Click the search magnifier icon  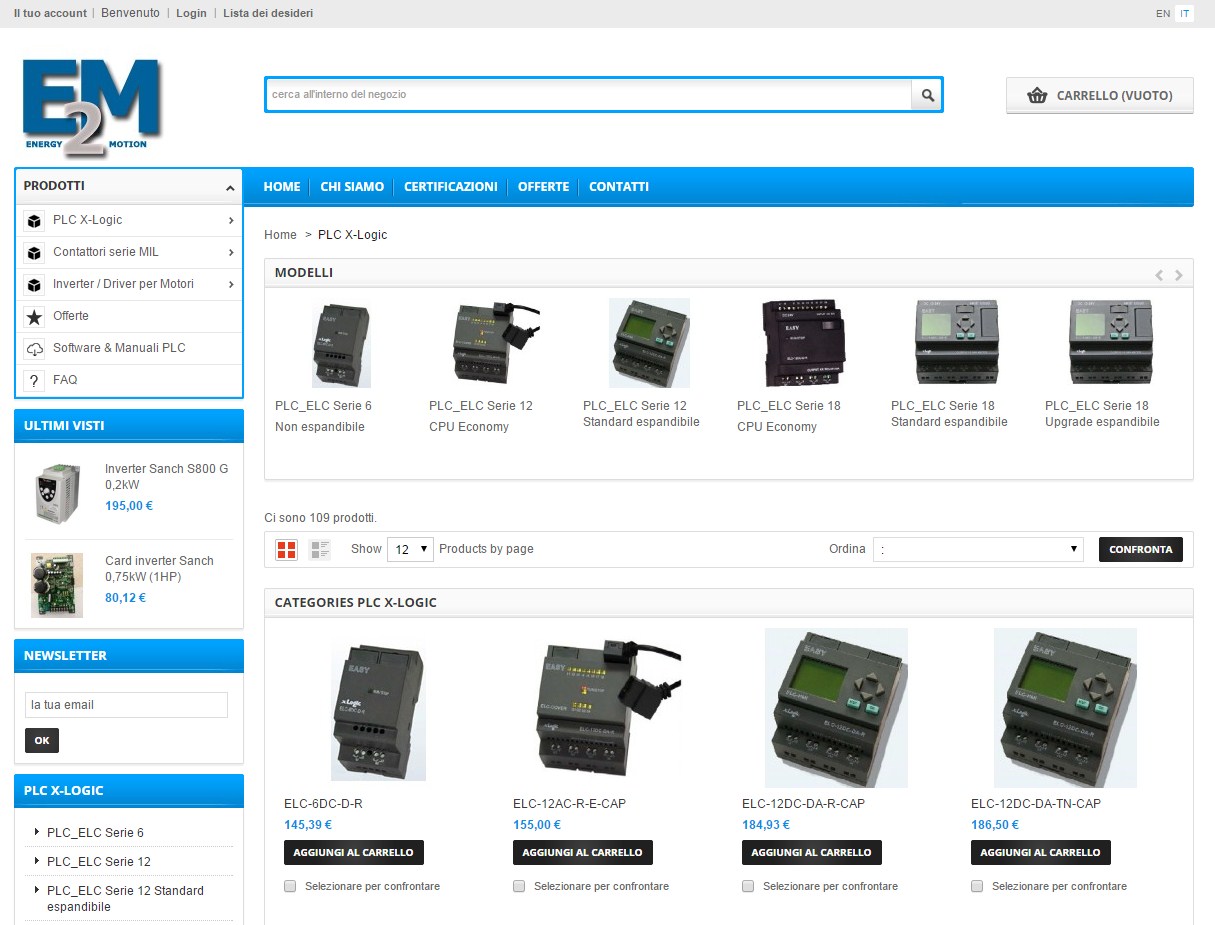[927, 95]
